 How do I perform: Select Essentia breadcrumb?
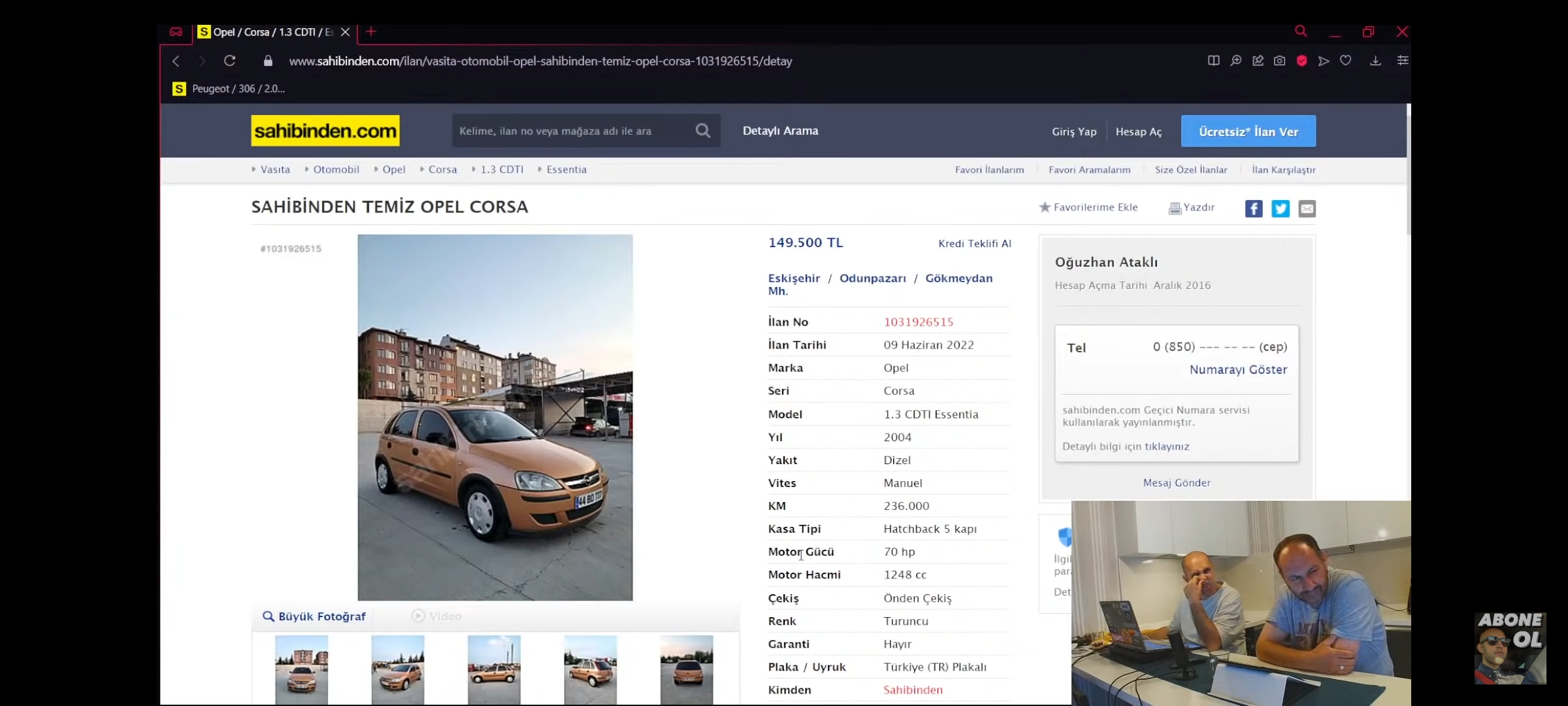tap(566, 169)
